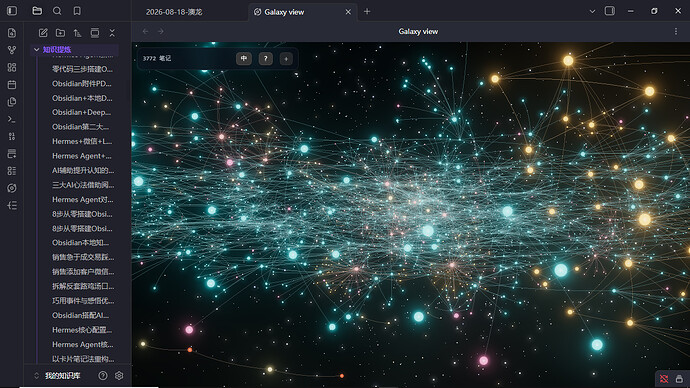
Task: Navigate back with the left arrow
Action: pyautogui.click(x=146, y=32)
